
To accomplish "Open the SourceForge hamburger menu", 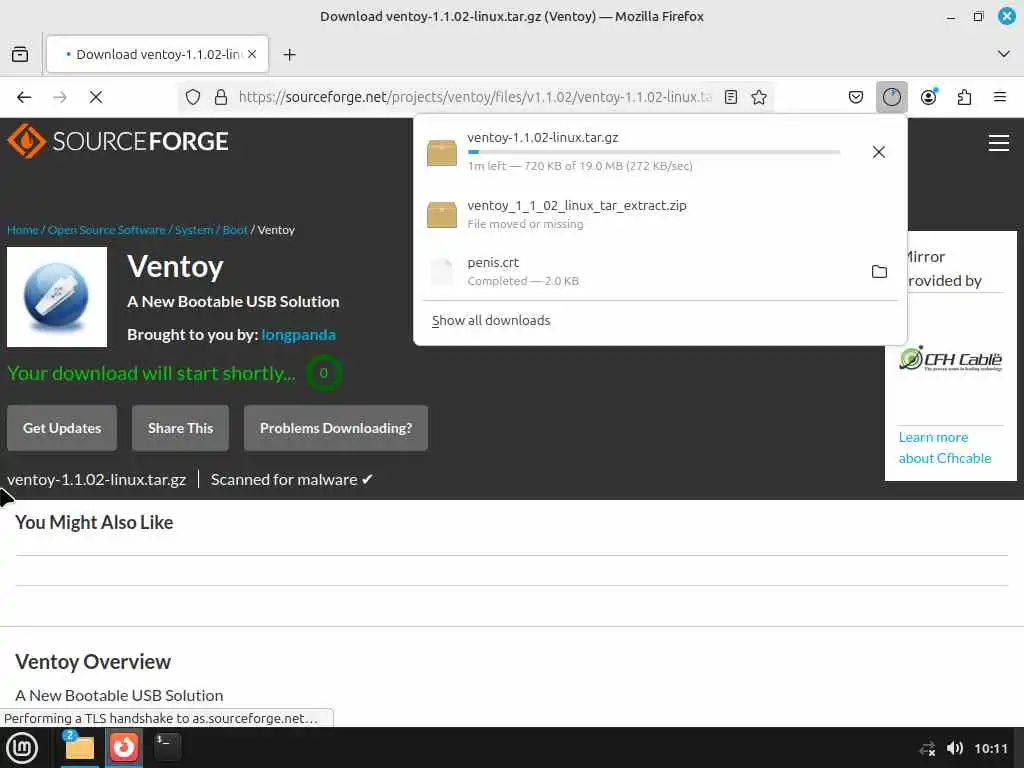I will 999,142.
